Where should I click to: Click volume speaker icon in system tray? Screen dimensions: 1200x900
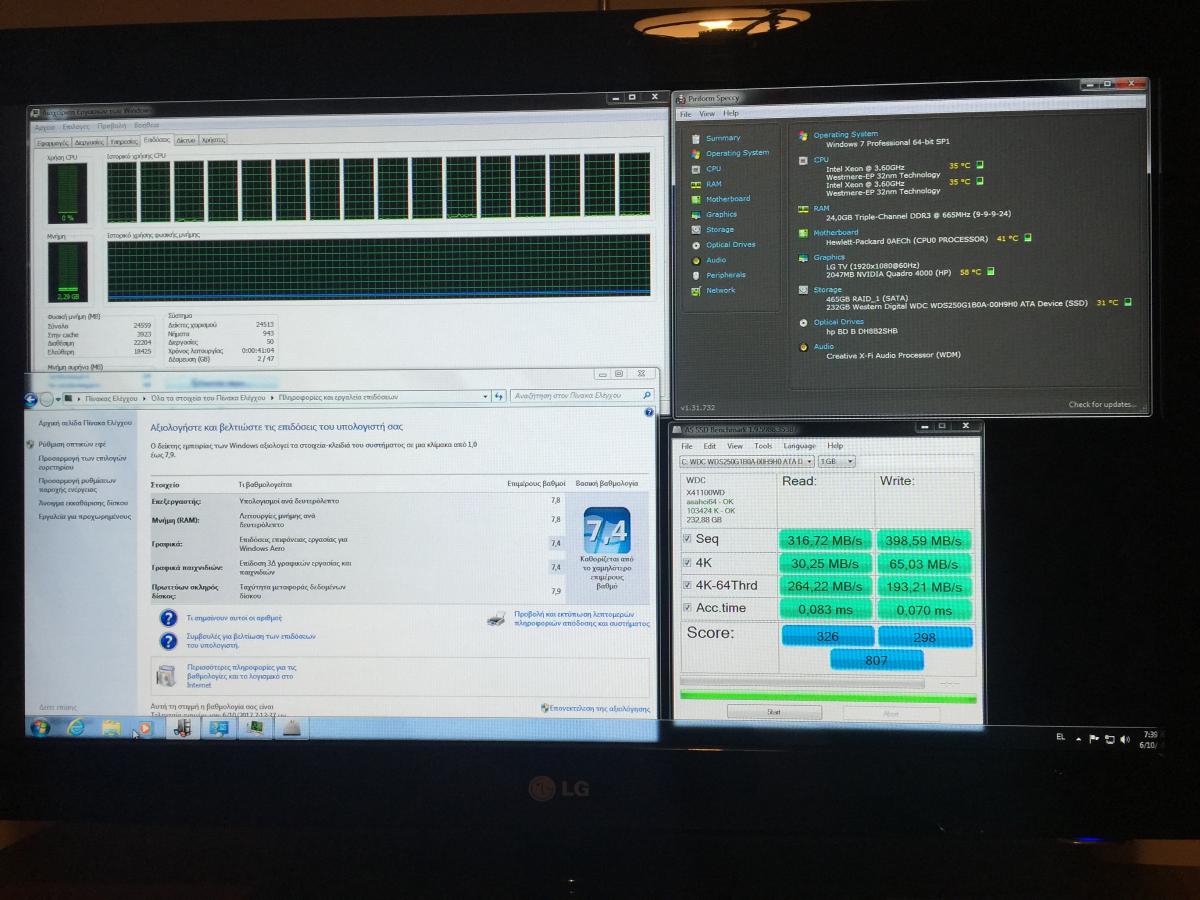point(1124,741)
